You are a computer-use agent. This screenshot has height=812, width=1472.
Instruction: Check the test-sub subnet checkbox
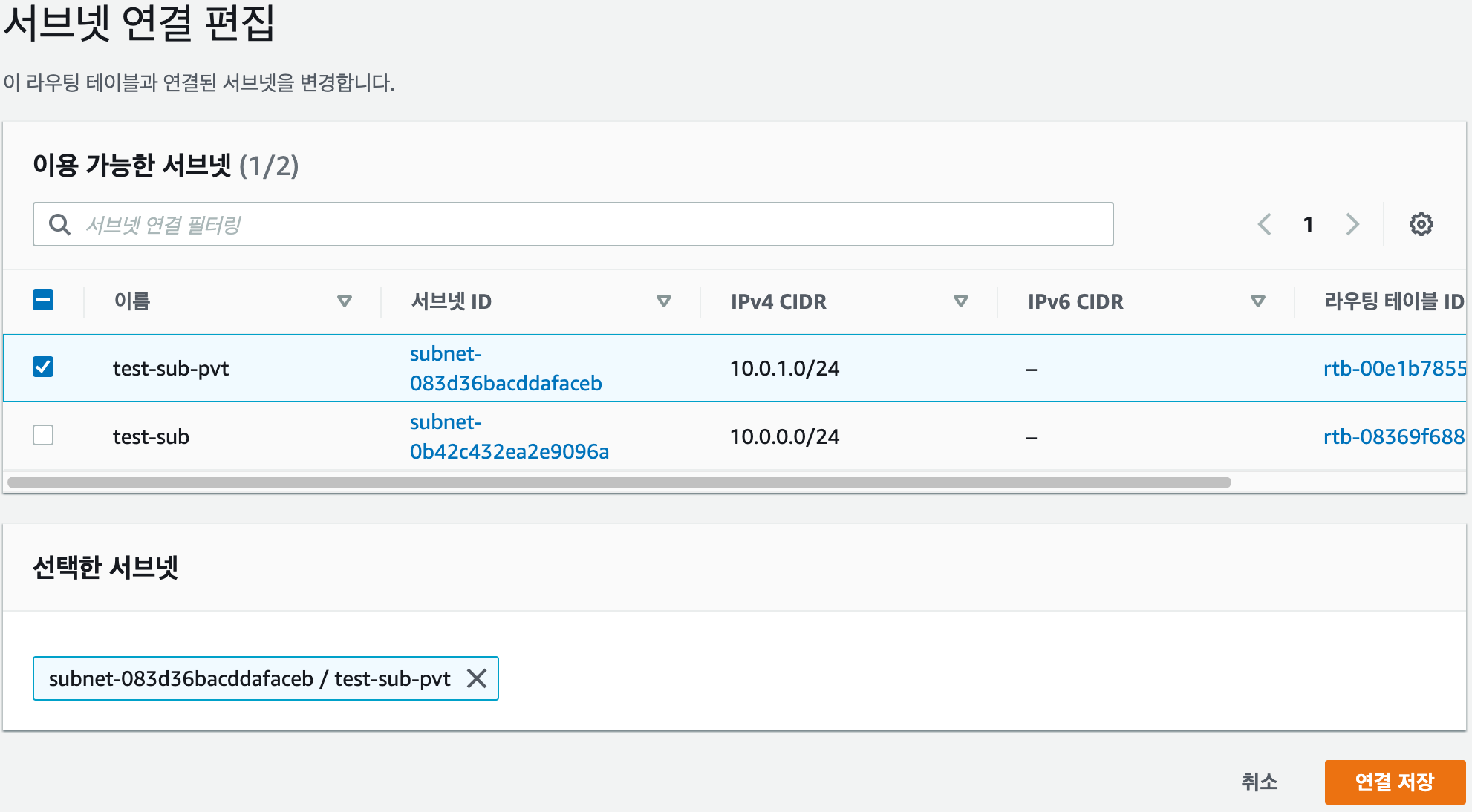[x=43, y=435]
